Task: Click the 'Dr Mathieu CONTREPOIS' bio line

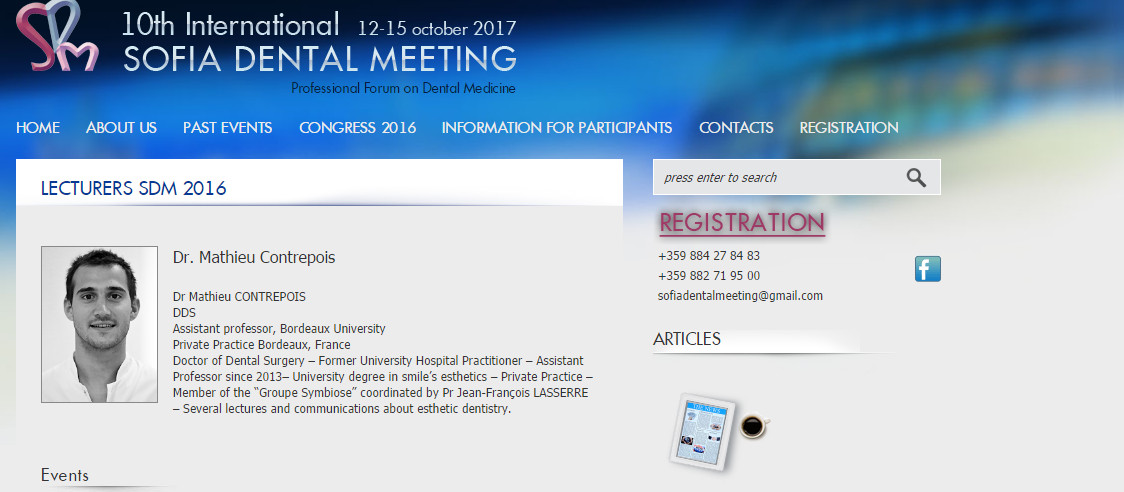Action: [239, 296]
